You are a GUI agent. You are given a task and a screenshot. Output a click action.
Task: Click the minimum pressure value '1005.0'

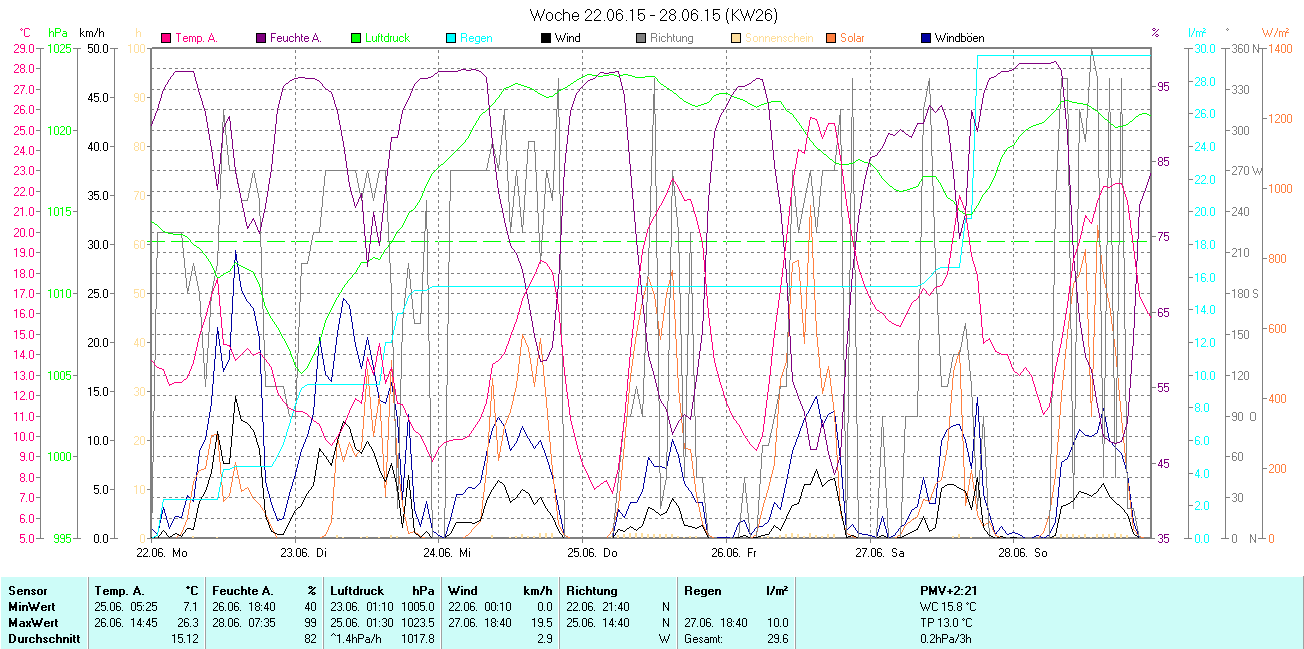(x=417, y=607)
